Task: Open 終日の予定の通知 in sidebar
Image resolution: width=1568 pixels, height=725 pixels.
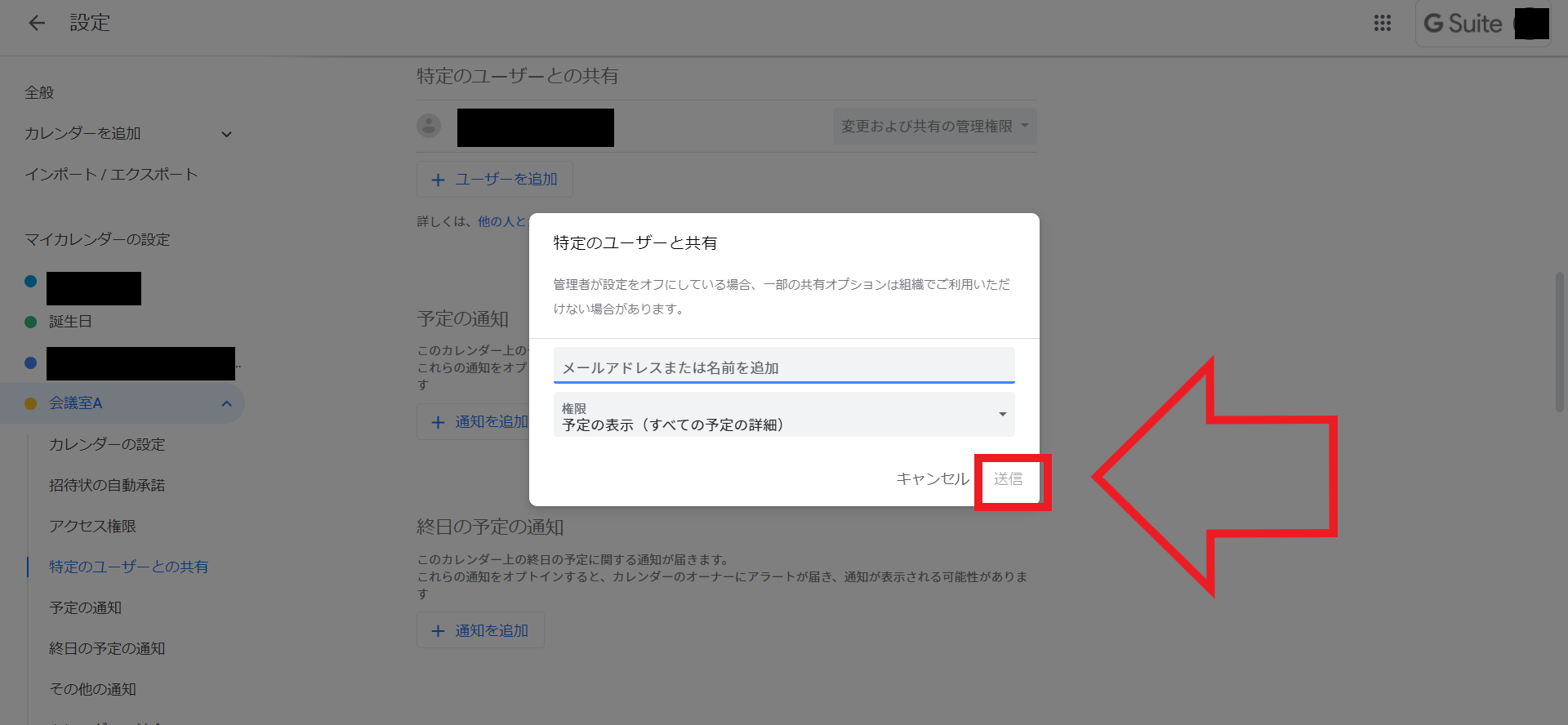Action: (x=107, y=648)
